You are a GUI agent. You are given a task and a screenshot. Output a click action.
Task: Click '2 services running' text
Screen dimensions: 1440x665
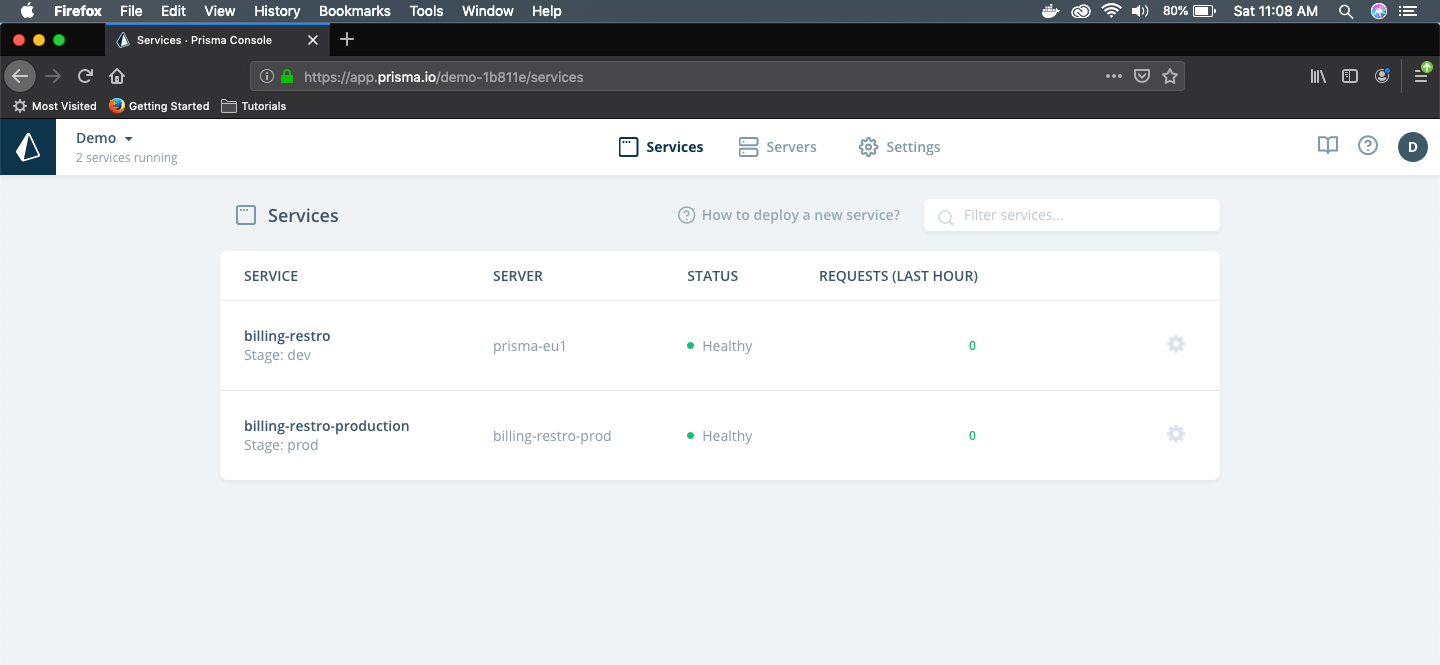click(x=127, y=158)
